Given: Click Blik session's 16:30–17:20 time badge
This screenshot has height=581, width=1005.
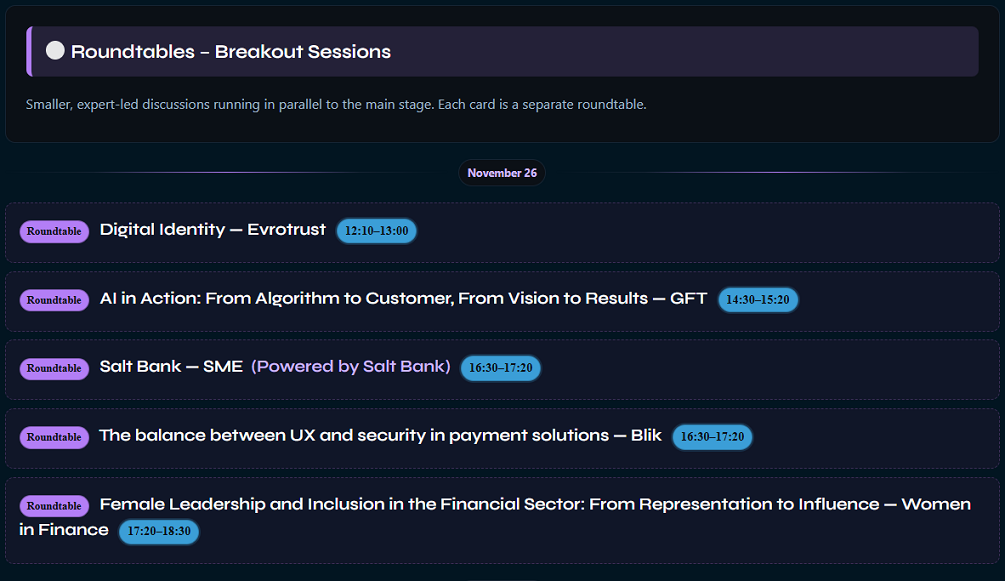Looking at the screenshot, I should [712, 437].
